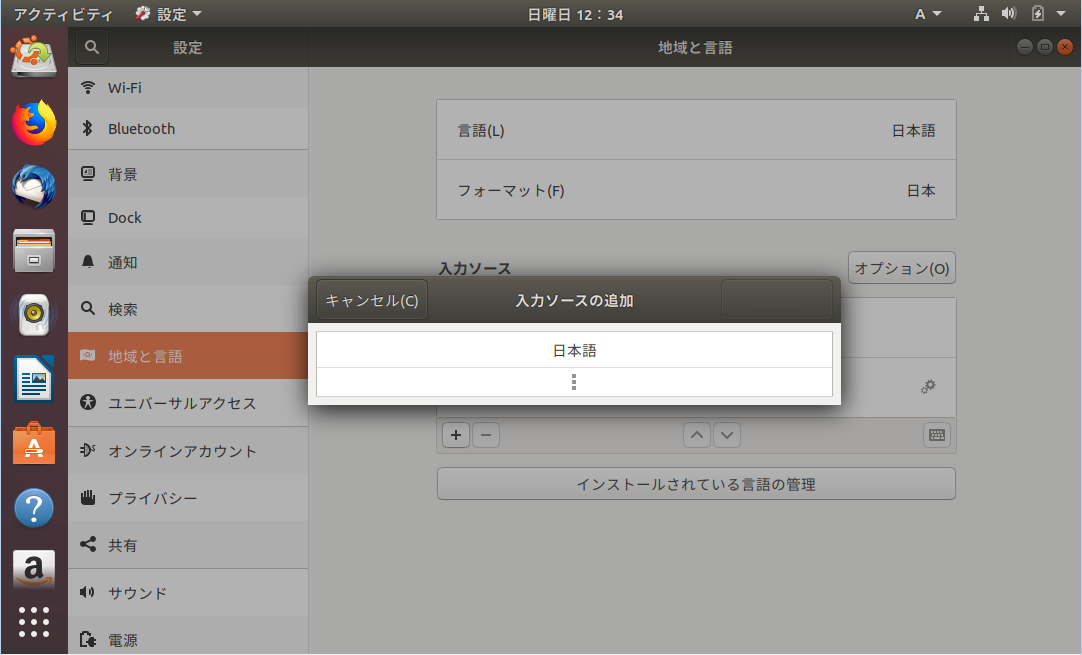Open Rhythmbox music player in dock
Screen dimensions: 1082x655
pos(34,315)
